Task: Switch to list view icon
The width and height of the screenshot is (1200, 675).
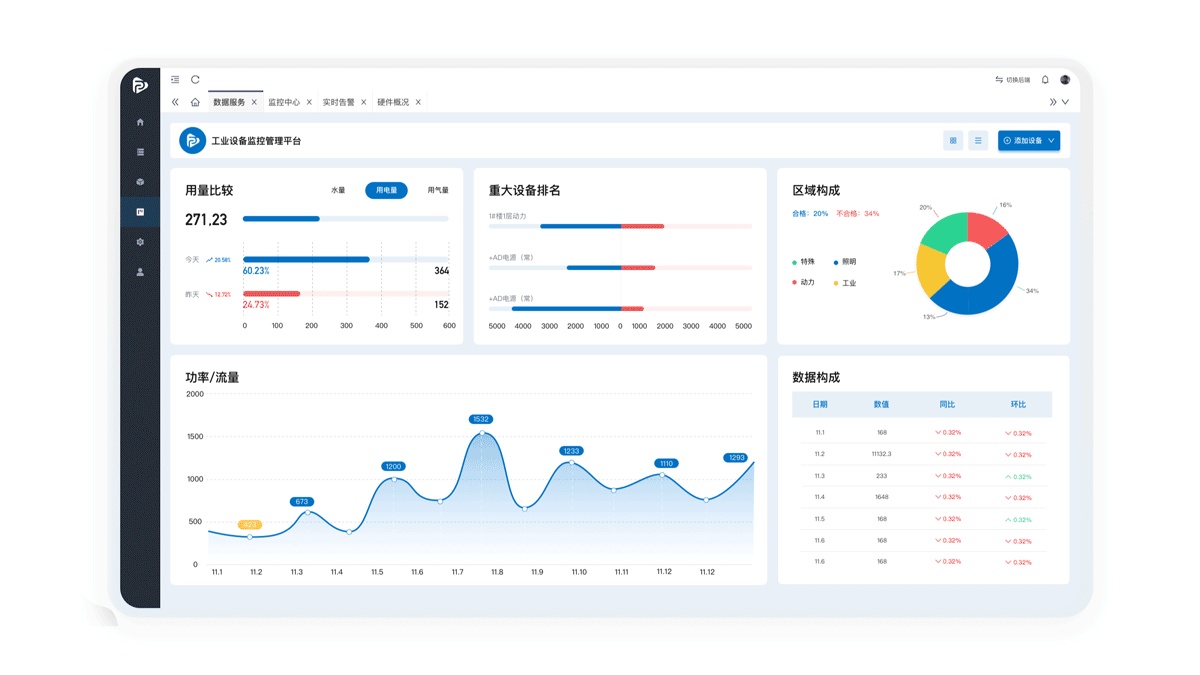Action: click(978, 141)
